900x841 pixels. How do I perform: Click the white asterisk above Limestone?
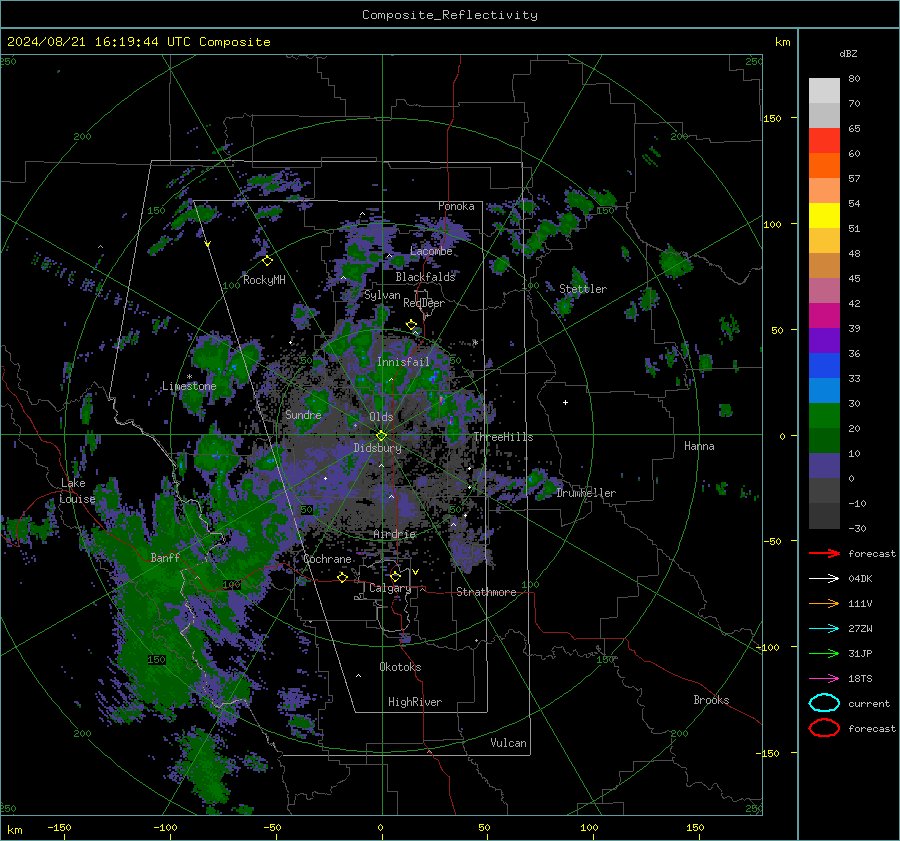(x=189, y=377)
